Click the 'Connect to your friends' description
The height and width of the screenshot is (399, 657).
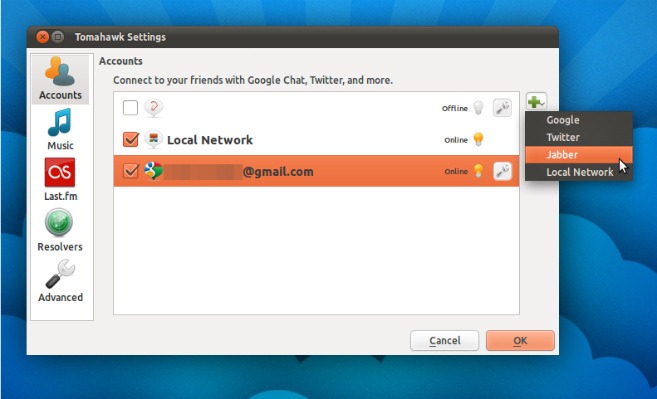[x=253, y=80]
